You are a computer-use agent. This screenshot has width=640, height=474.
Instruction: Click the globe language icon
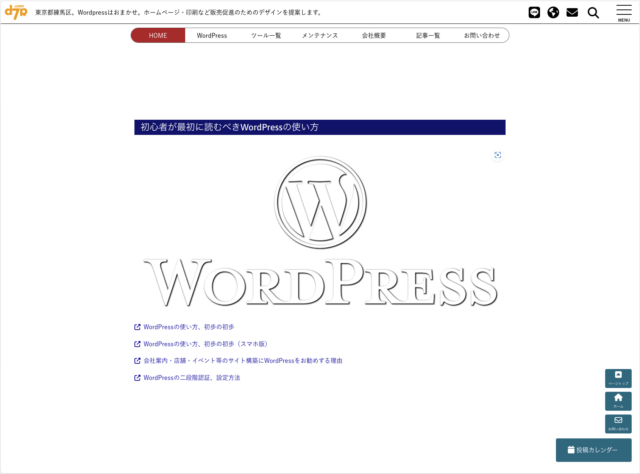553,13
